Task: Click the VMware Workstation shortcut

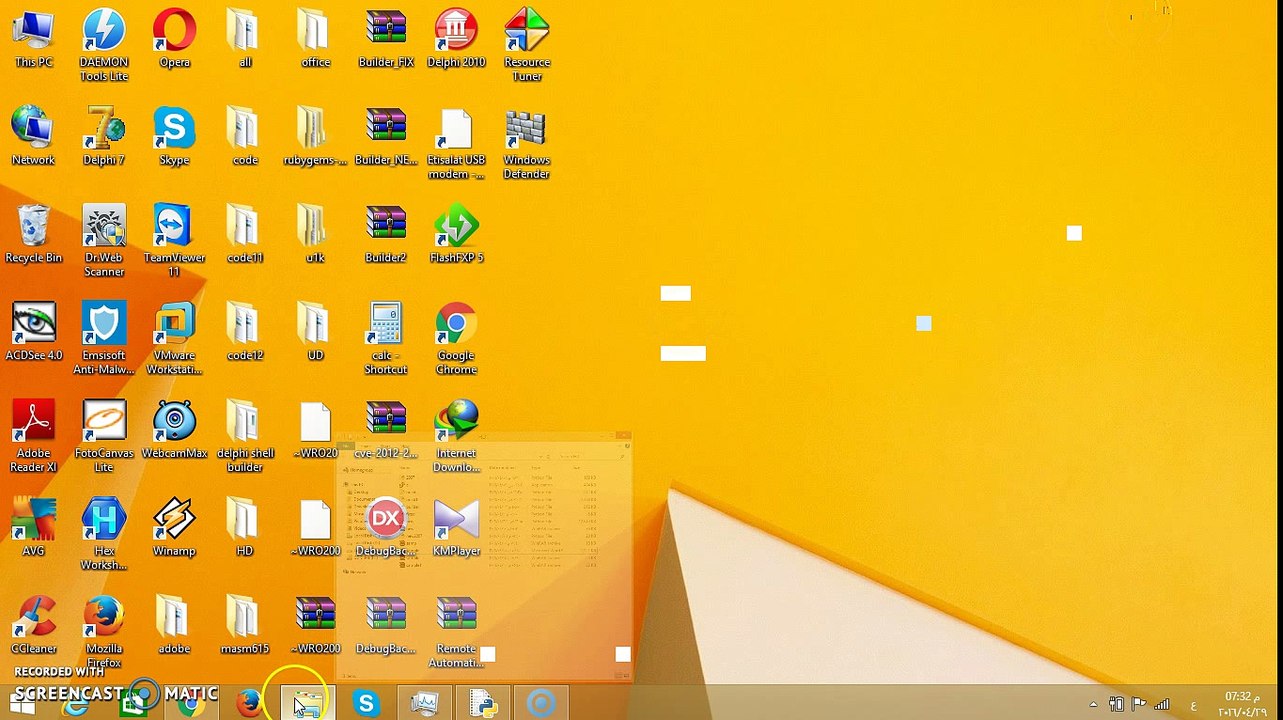Action: [174, 339]
